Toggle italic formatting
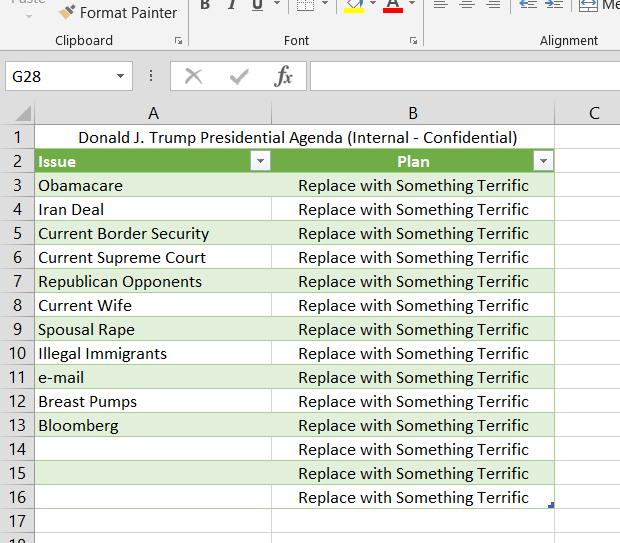 [x=232, y=5]
